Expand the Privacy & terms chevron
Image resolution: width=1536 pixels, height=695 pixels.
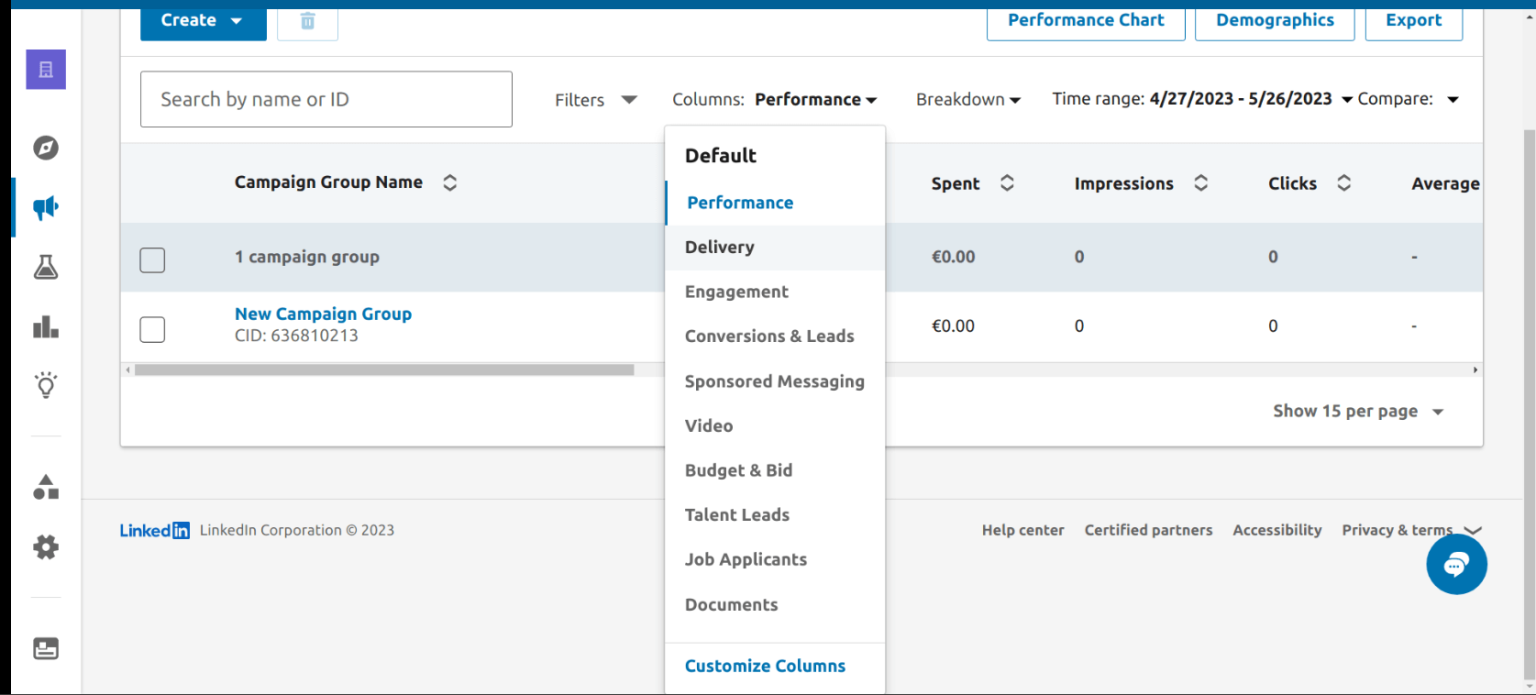coord(1472,530)
